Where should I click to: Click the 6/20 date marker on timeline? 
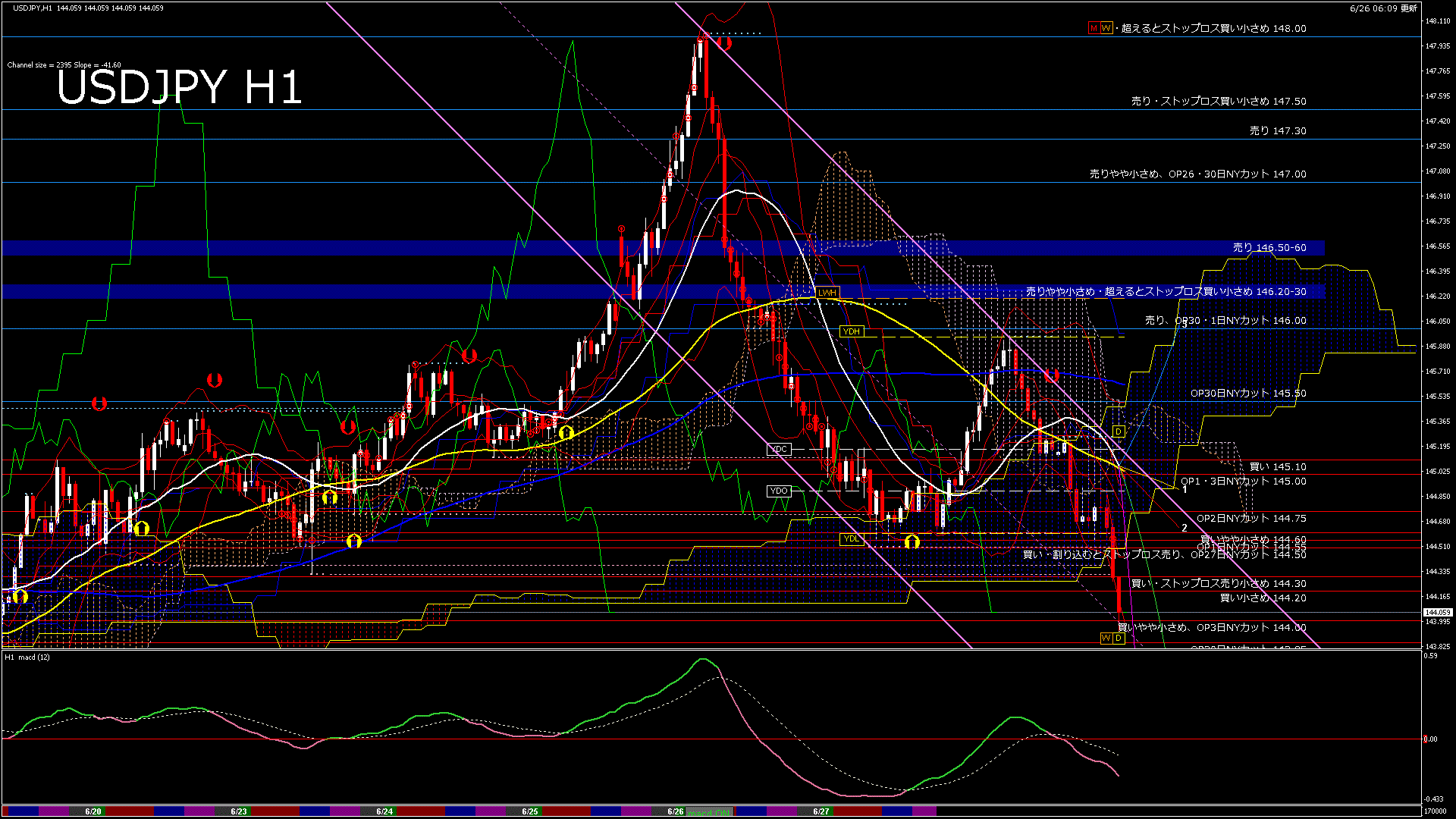pos(93,811)
